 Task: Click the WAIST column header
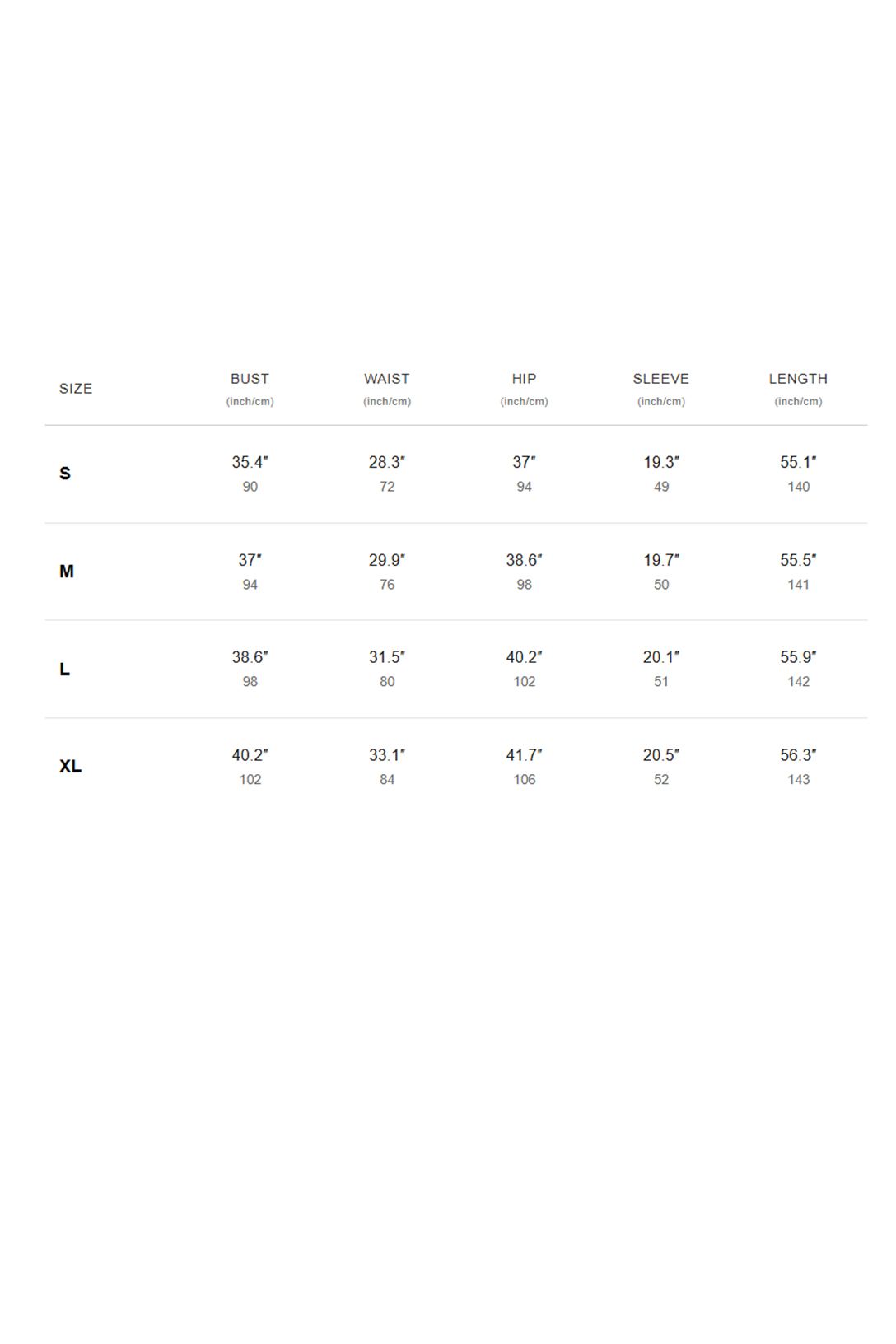387,379
